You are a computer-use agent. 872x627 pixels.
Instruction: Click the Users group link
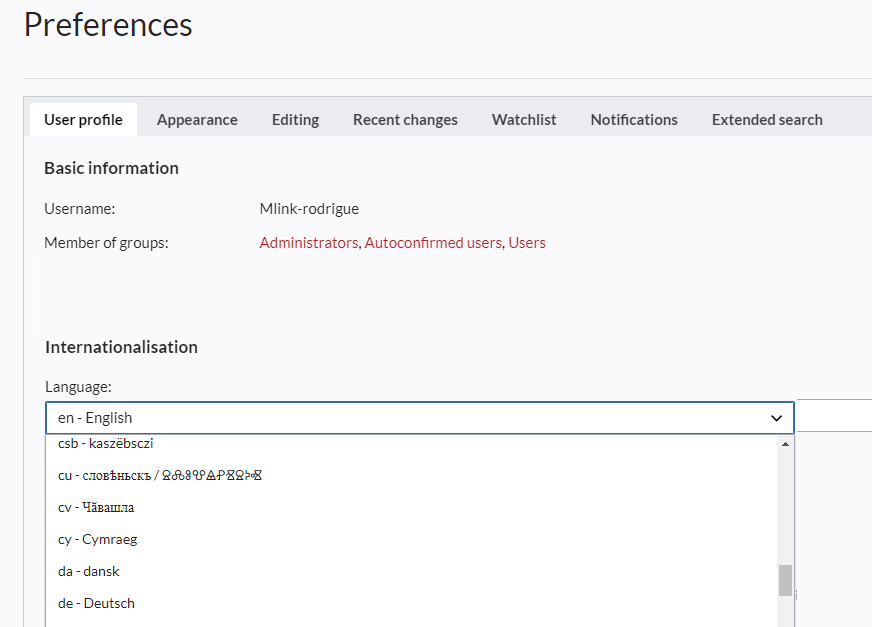[x=527, y=243]
